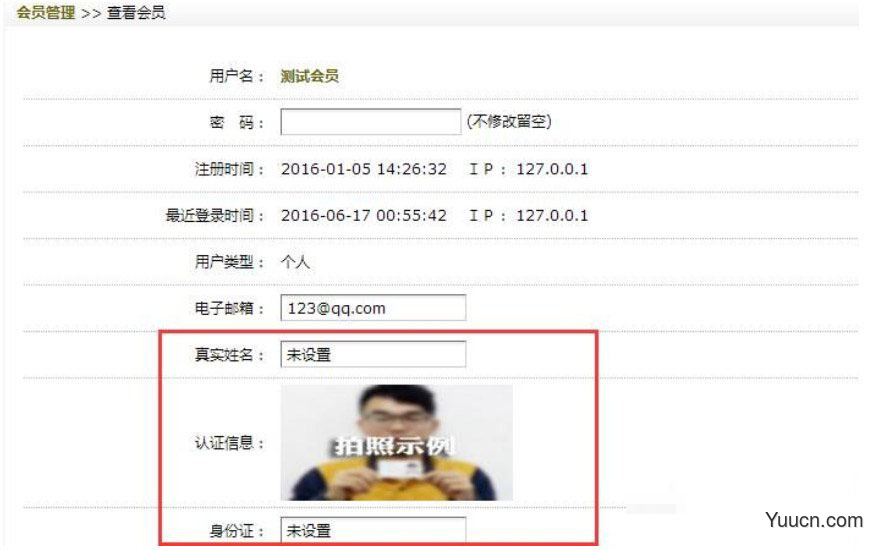Click the (不修改留空) hint text

pyautogui.click(x=509, y=121)
